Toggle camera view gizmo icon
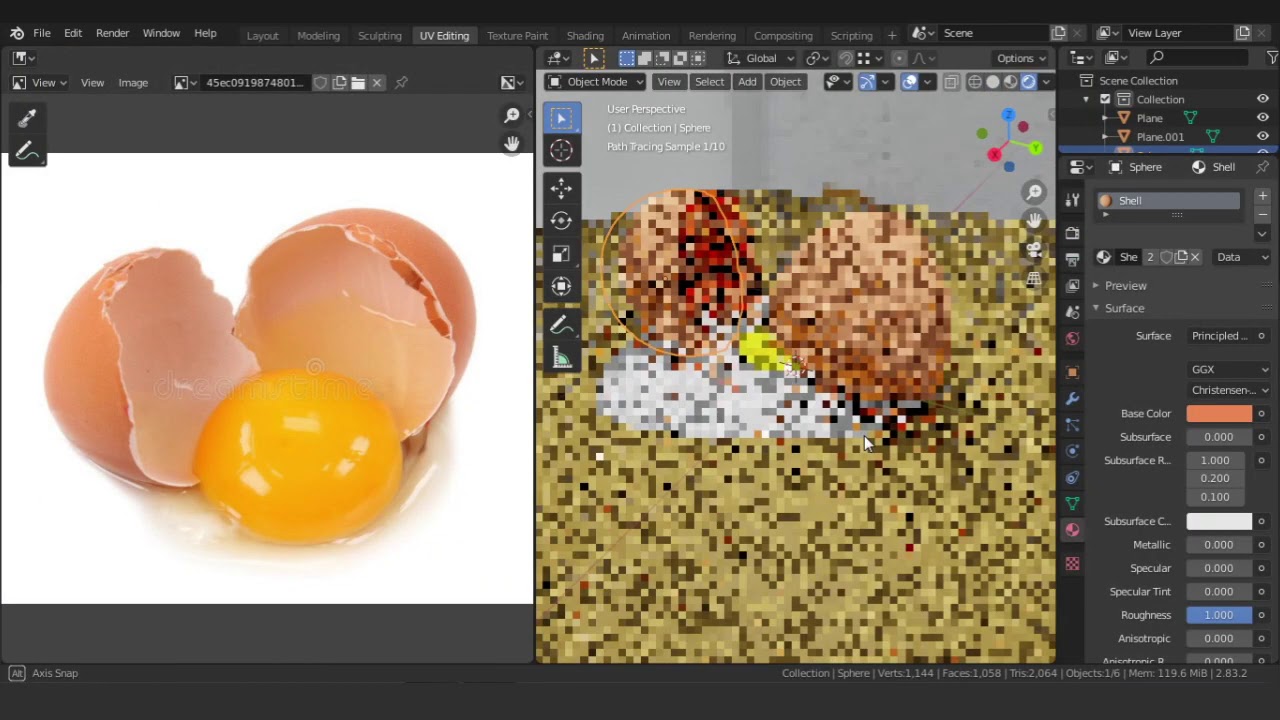1280x720 pixels. pyautogui.click(x=1034, y=249)
